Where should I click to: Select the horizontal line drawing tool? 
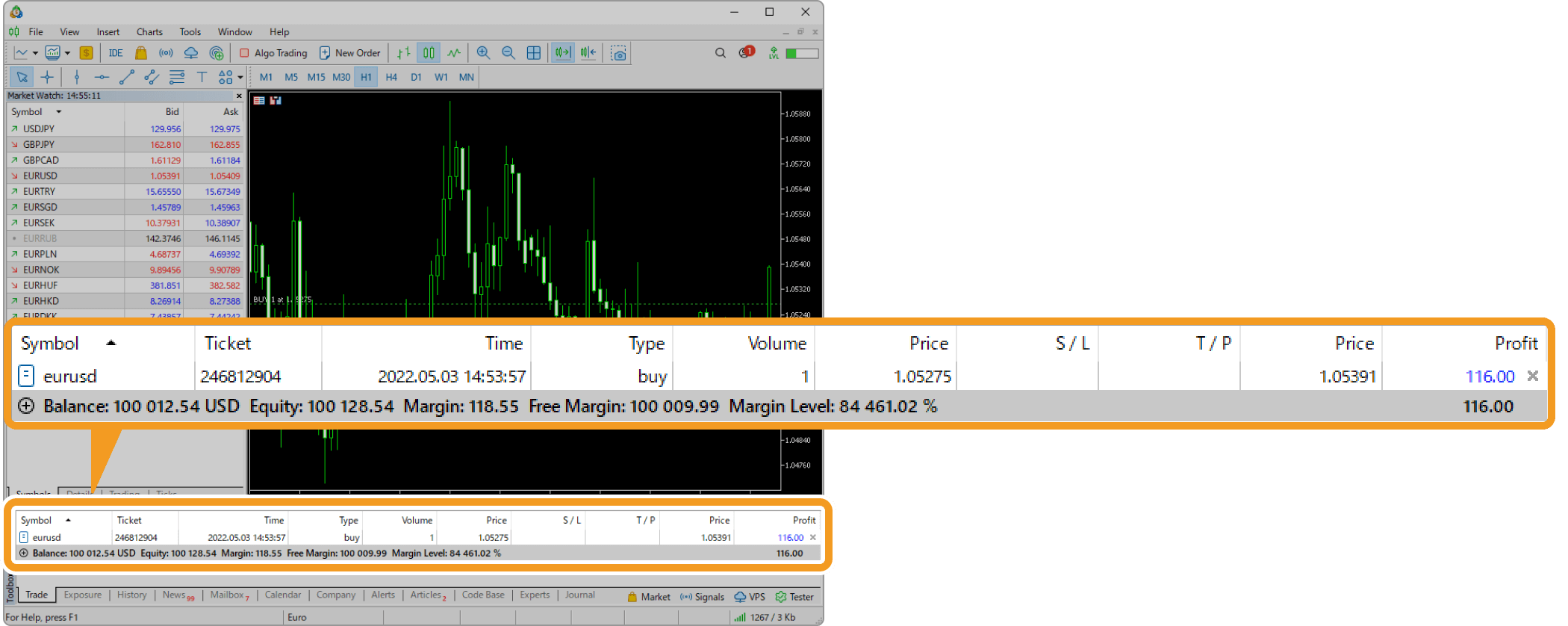click(102, 77)
